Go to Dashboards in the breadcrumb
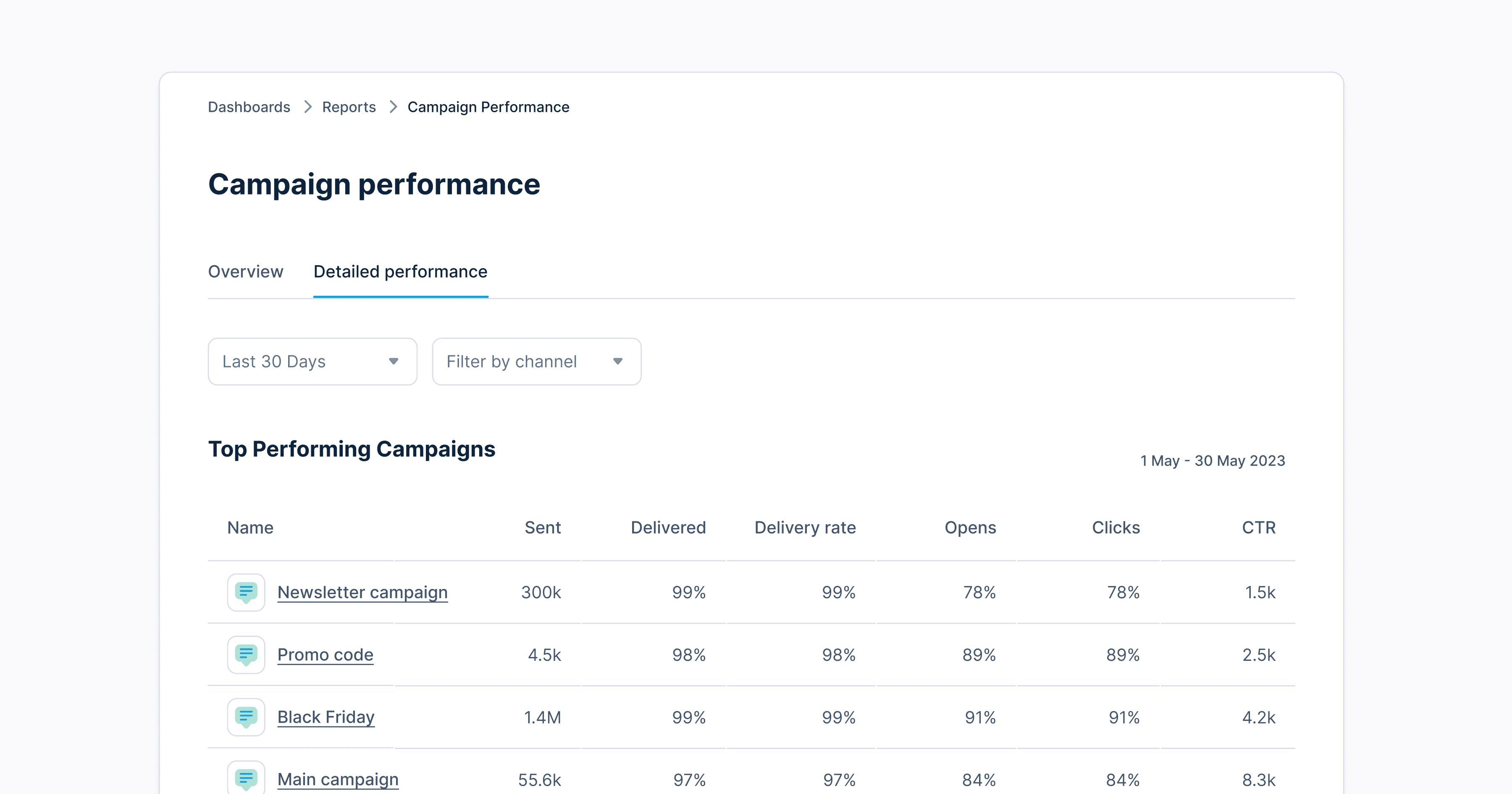Viewport: 1512px width, 794px height. pos(249,107)
